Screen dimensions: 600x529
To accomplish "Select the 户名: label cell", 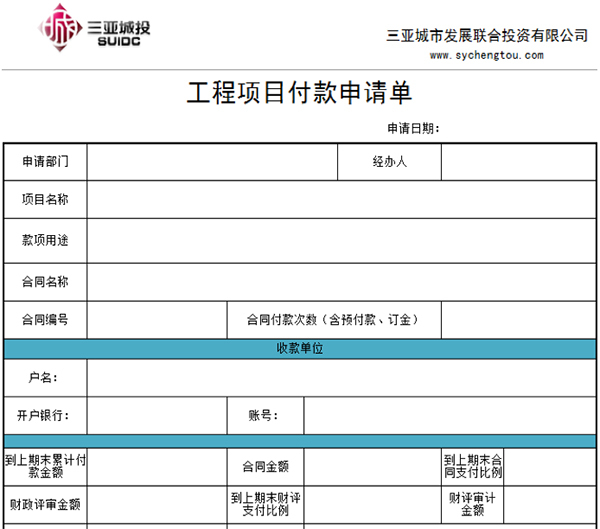I will click(45, 378).
